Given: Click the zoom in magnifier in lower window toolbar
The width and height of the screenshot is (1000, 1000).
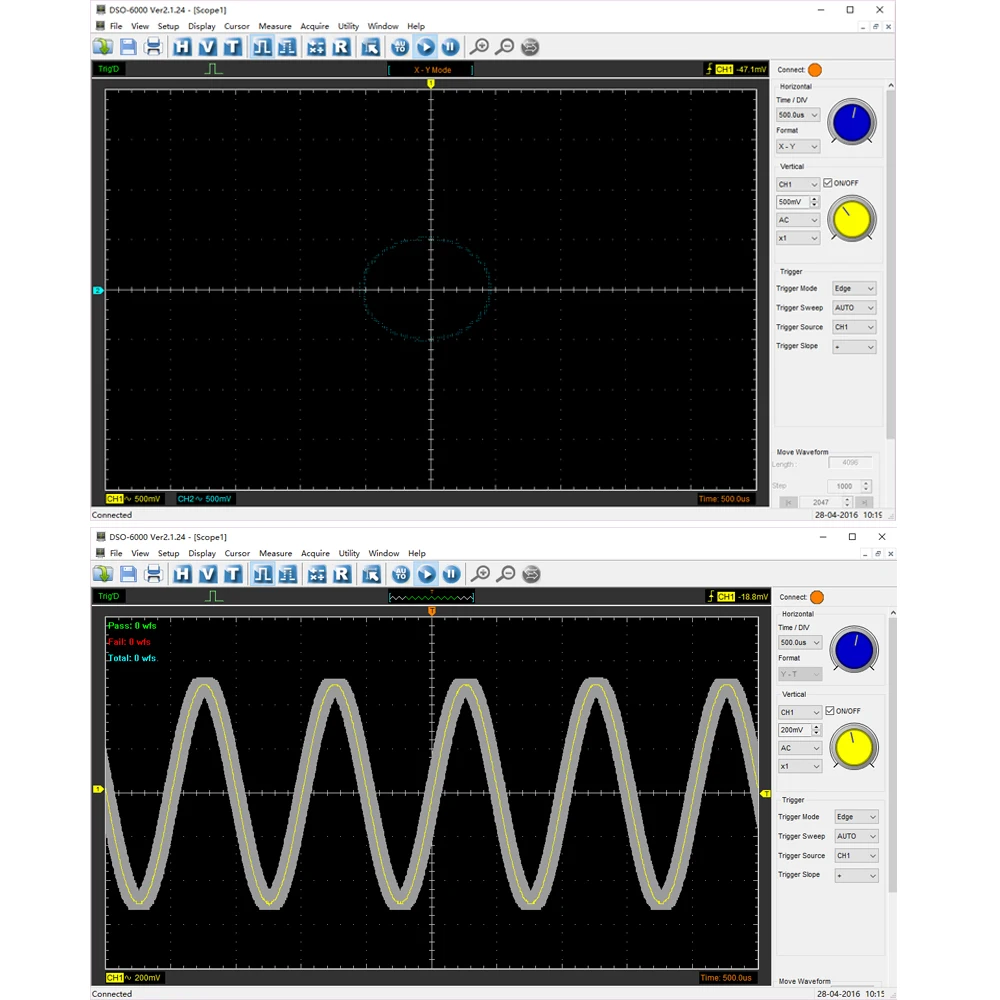Looking at the screenshot, I should pyautogui.click(x=481, y=574).
